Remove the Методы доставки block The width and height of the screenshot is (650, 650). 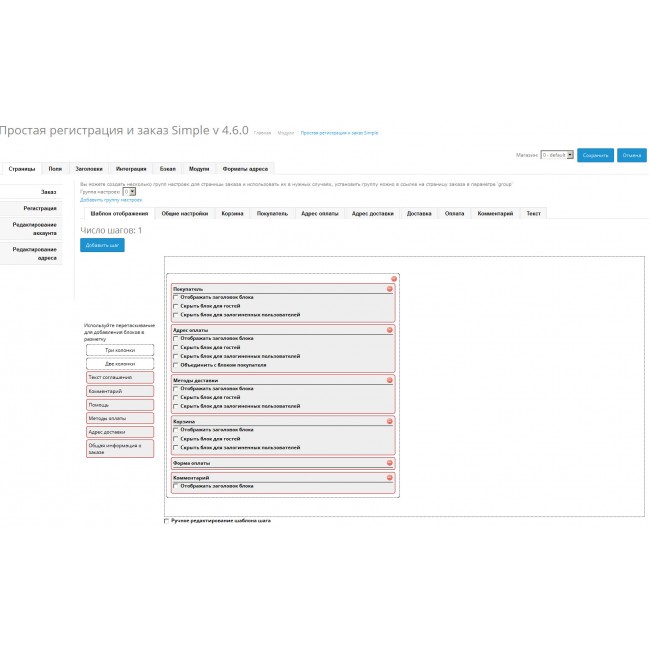[390, 380]
